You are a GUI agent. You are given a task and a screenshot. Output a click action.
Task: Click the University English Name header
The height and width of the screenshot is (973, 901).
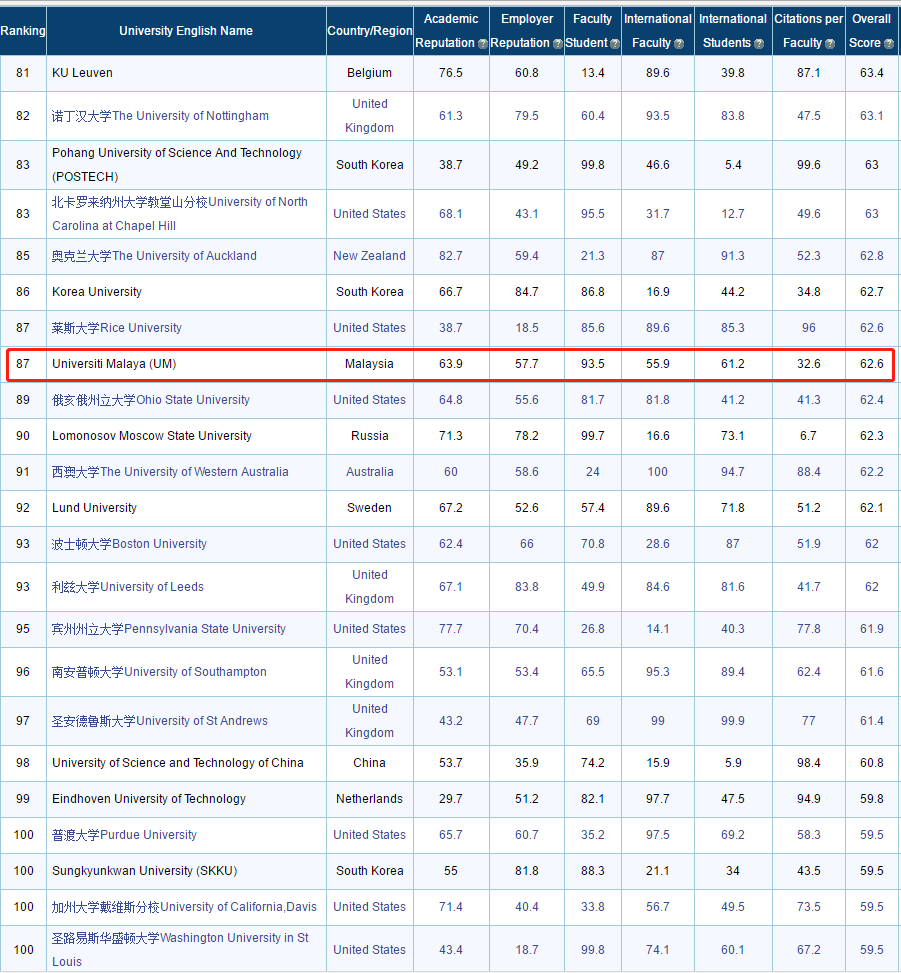pyautogui.click(x=186, y=31)
